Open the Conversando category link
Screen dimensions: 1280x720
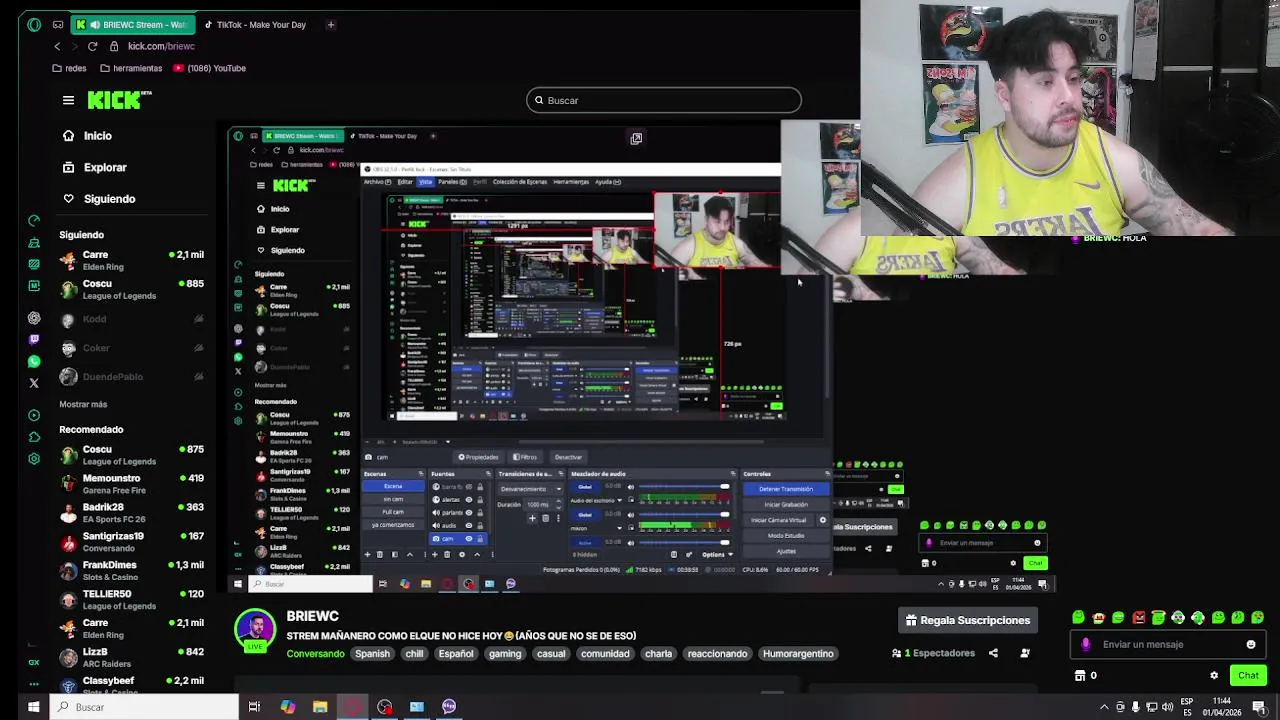click(x=315, y=654)
